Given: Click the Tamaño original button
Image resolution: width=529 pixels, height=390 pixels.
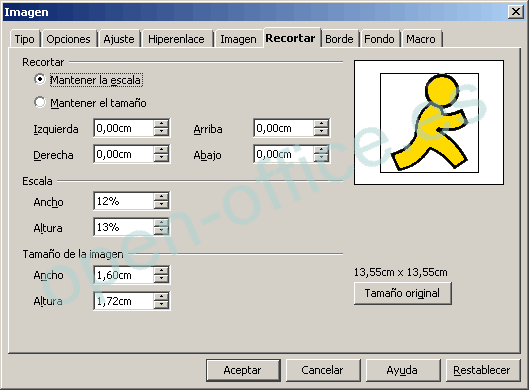Looking at the screenshot, I should tap(402, 293).
